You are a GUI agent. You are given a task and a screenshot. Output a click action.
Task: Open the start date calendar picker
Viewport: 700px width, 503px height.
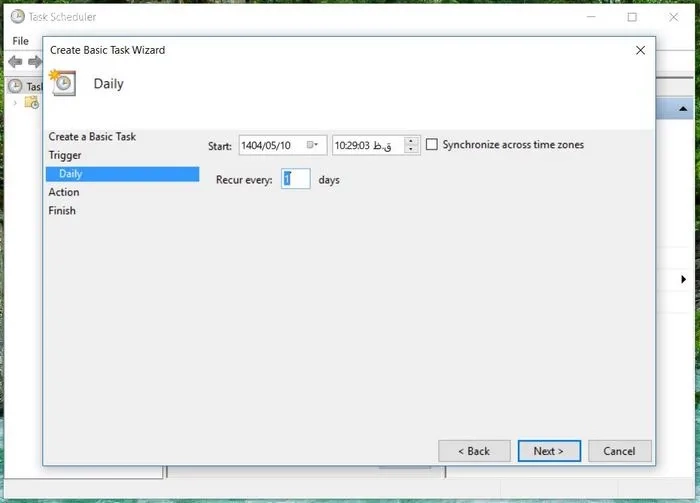pos(314,145)
